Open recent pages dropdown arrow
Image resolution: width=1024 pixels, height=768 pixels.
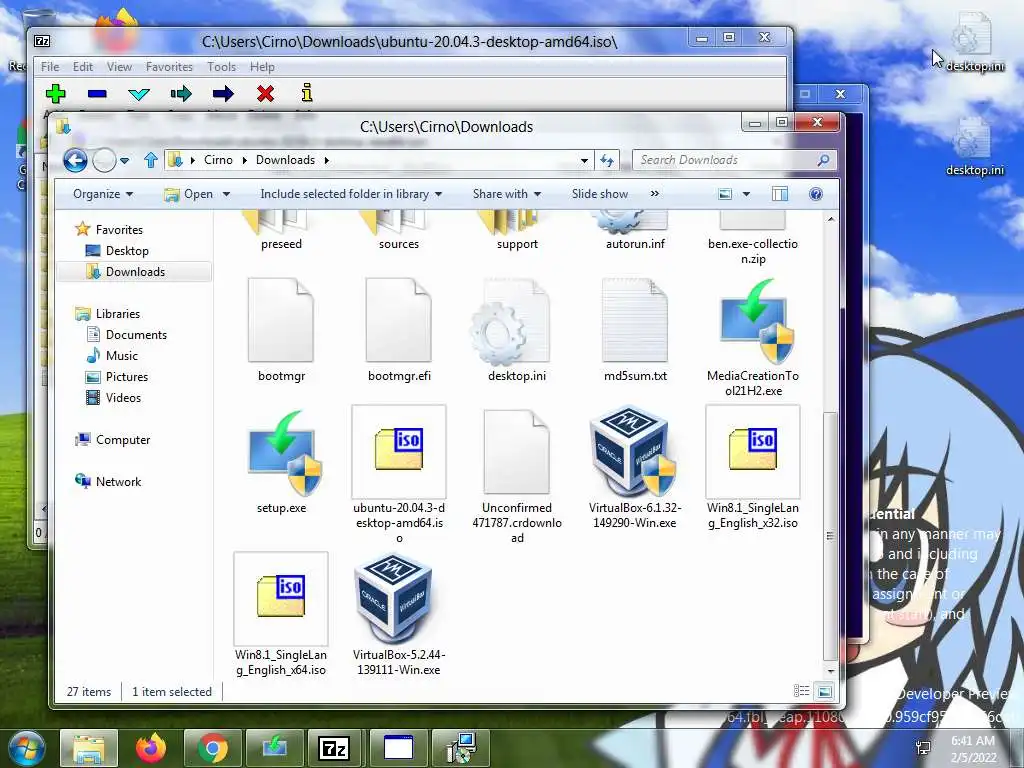point(124,160)
